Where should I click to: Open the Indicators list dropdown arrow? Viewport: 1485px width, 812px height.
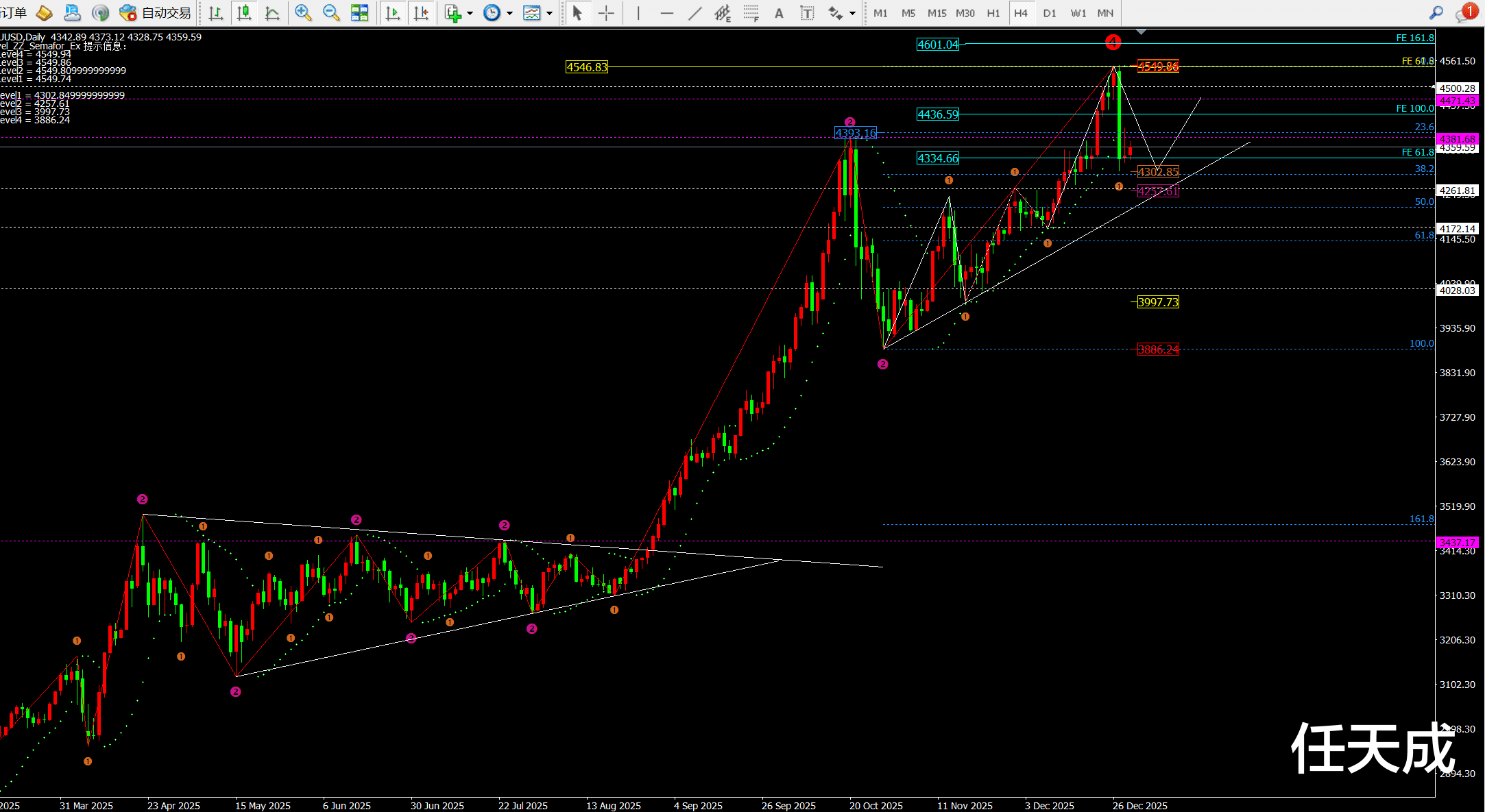pos(470,13)
